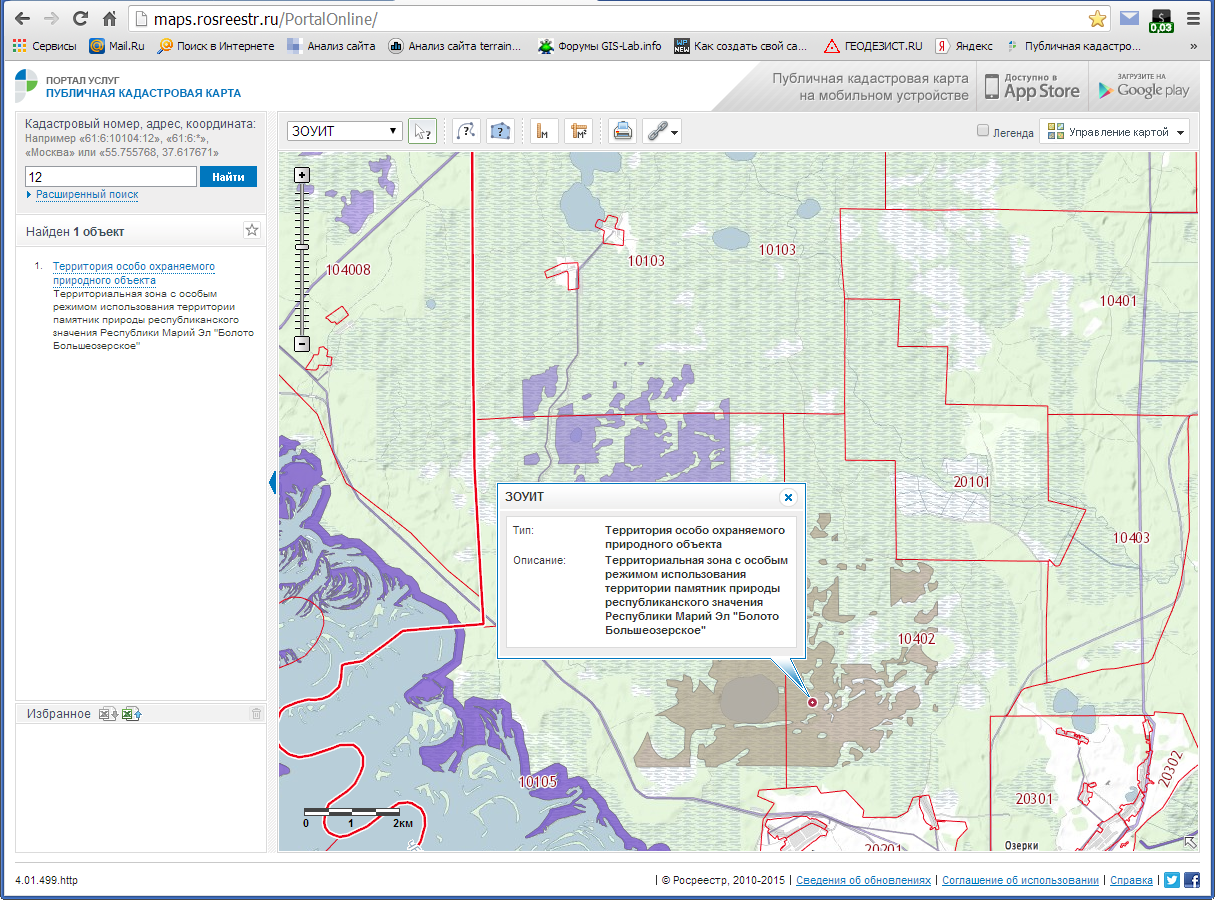Viewport: 1215px width, 900px height.
Task: Open the Яндекс bookmark
Action: coord(964,46)
